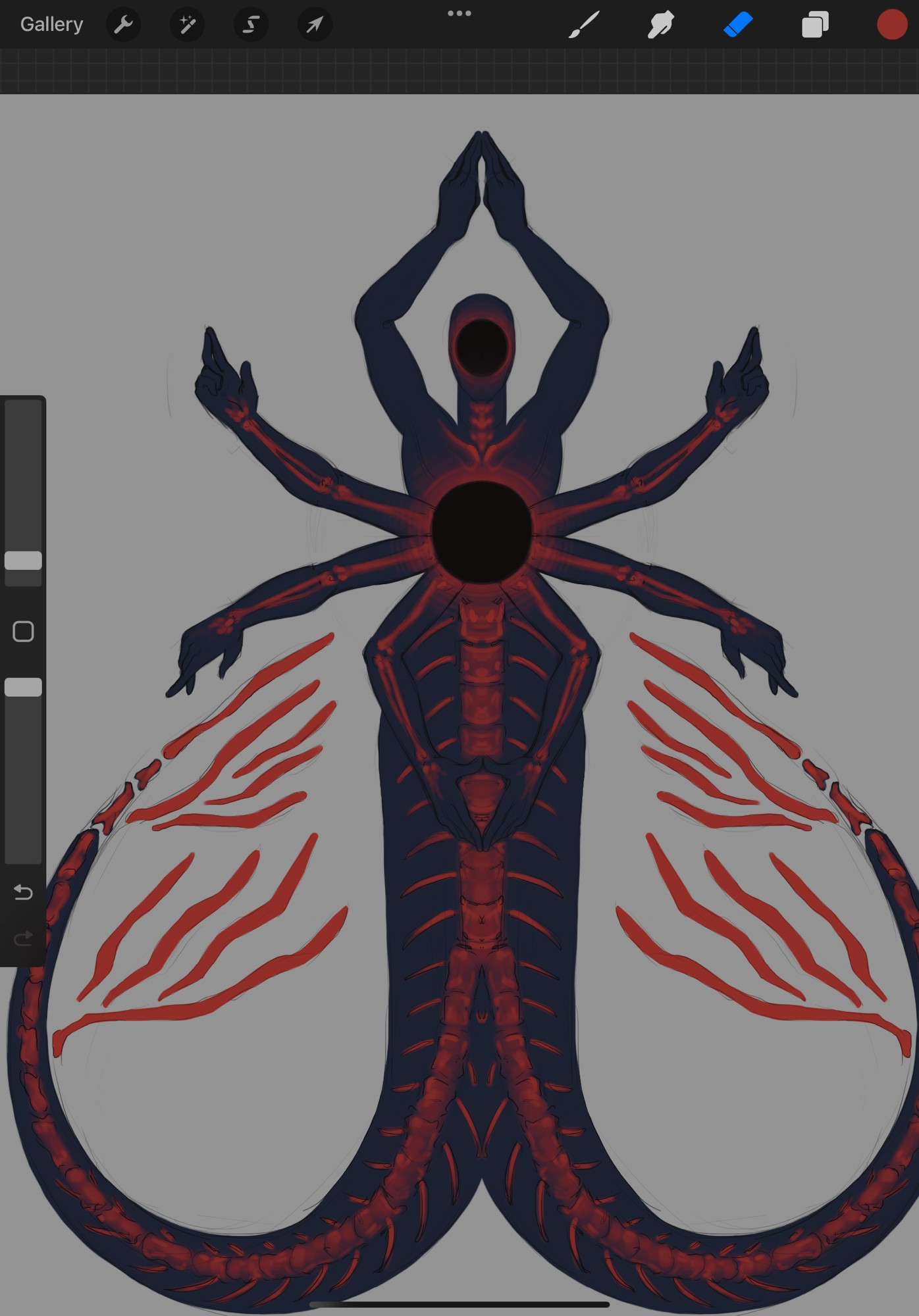Open the Actions wrench menu
This screenshot has height=1316, width=919.
point(123,25)
